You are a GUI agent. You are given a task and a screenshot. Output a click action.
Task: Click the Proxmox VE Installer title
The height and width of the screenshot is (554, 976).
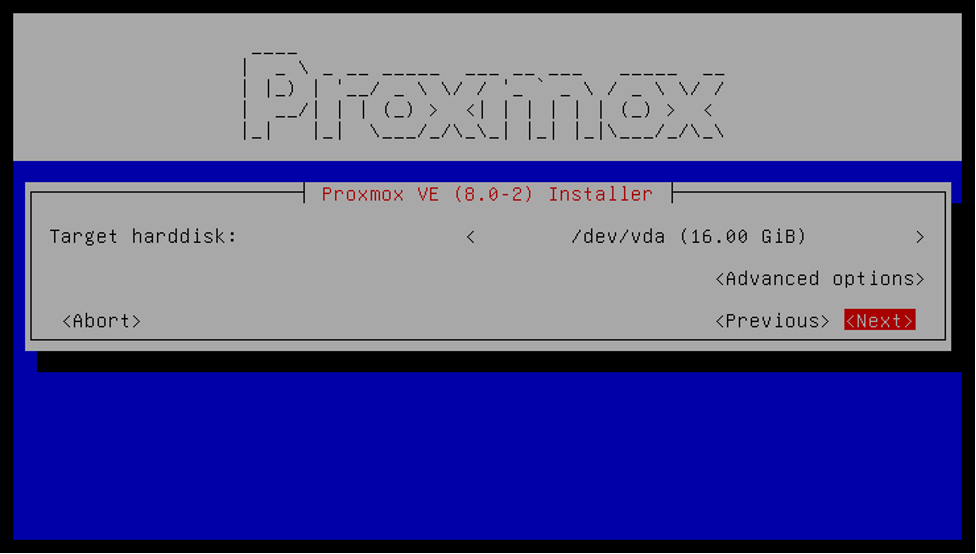487,194
